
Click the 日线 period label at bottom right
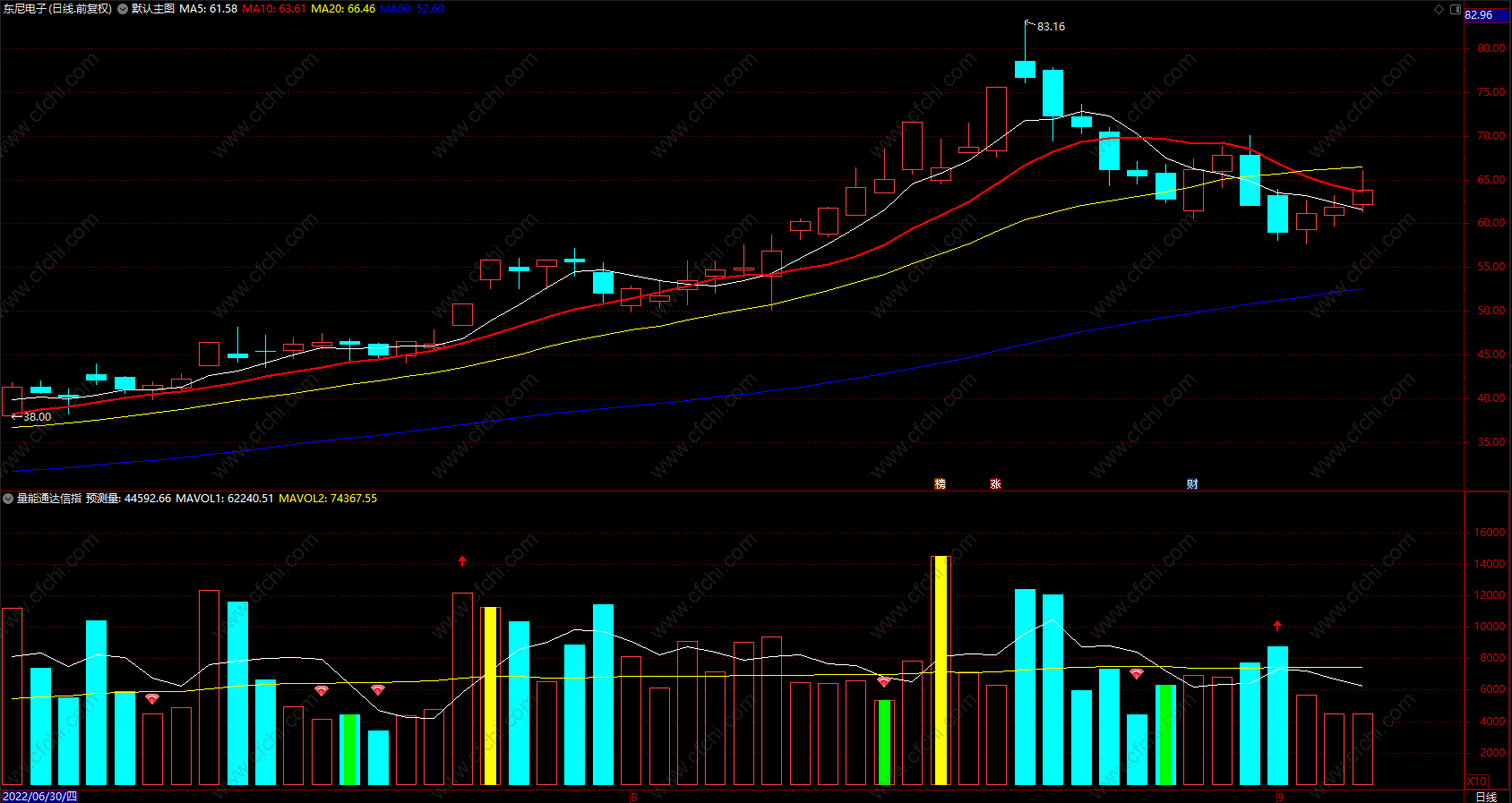[x=1486, y=797]
